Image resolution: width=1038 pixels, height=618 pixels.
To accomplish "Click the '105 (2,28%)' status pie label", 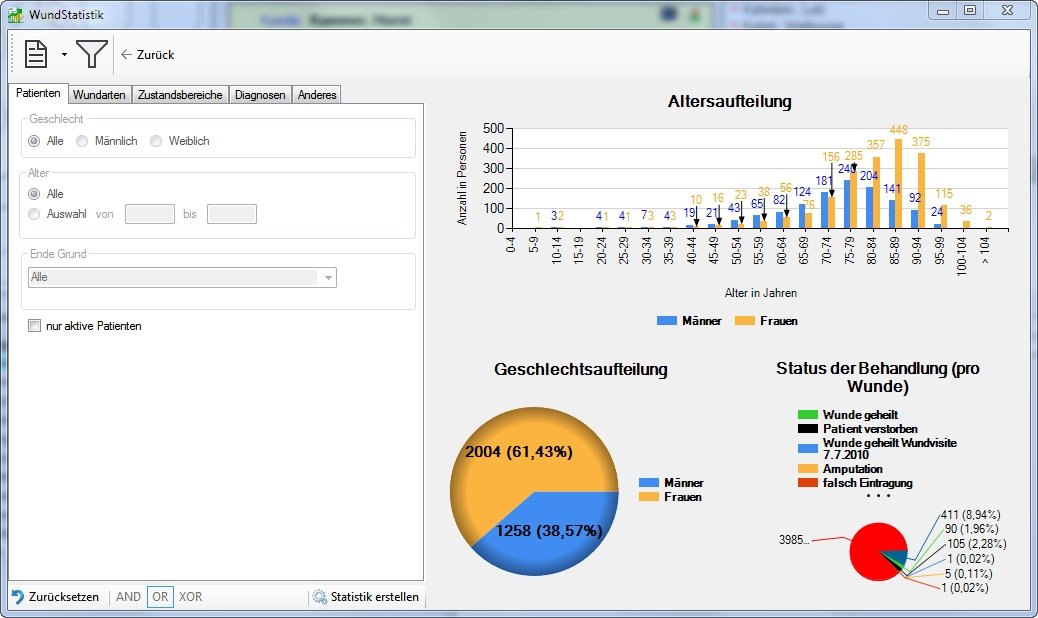I will click(x=976, y=544).
